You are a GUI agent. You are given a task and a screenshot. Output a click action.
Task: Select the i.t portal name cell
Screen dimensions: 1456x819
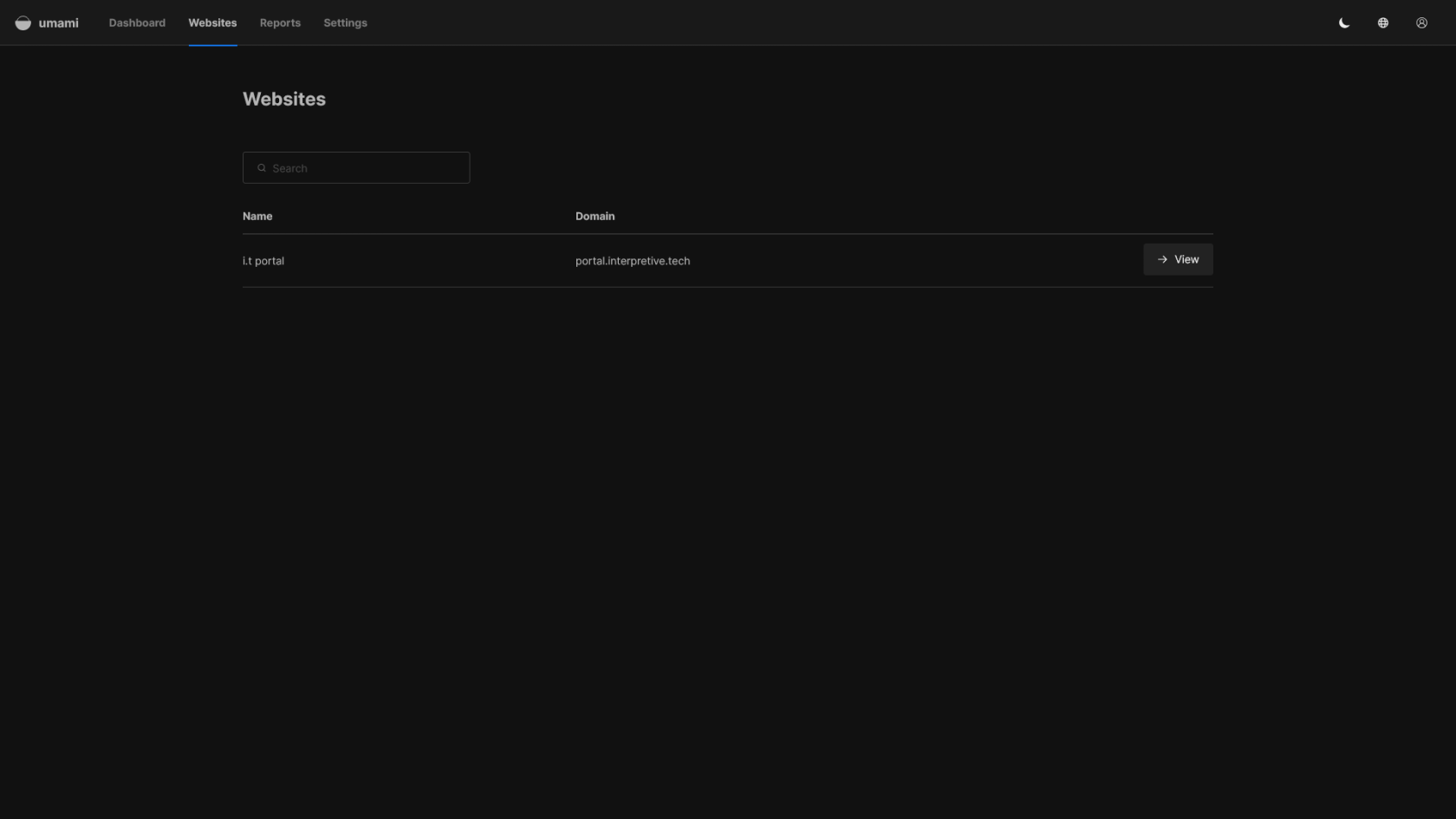[263, 261]
